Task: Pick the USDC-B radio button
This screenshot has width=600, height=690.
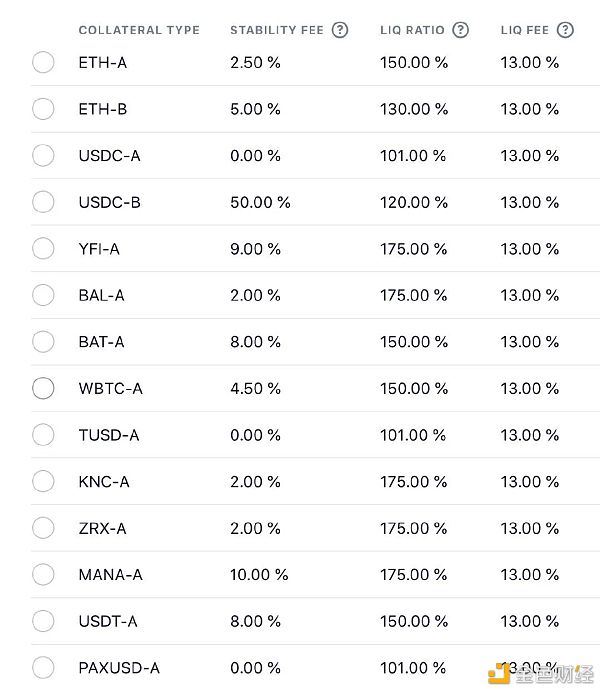Action: pyautogui.click(x=43, y=202)
